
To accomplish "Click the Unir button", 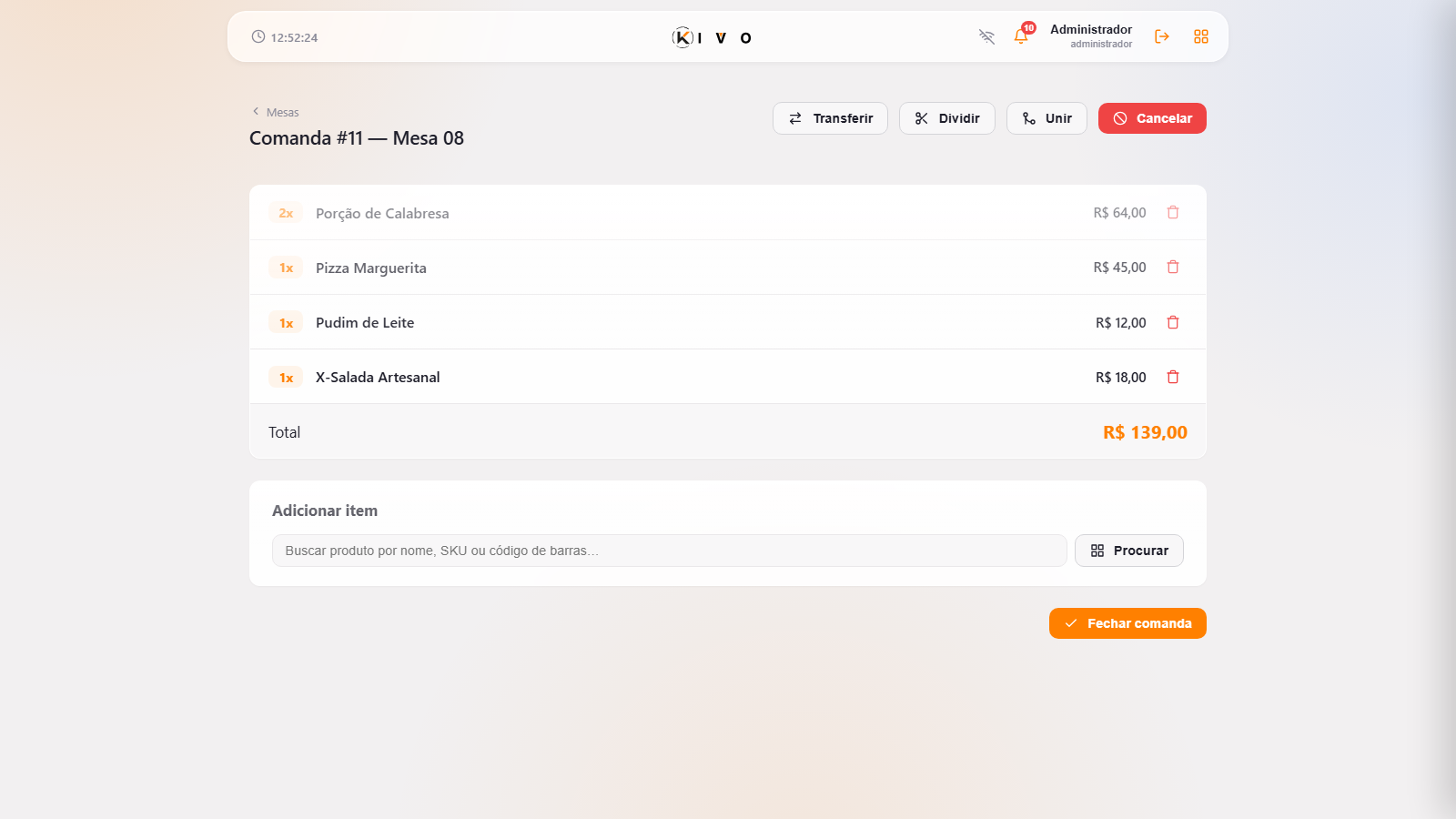I will pyautogui.click(x=1046, y=118).
